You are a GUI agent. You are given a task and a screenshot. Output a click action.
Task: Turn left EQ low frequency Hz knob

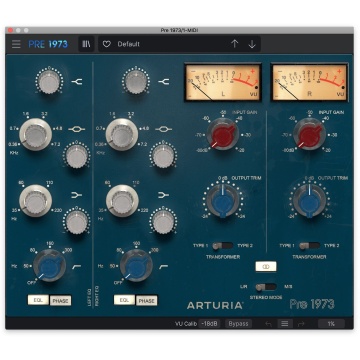[x=35, y=201]
